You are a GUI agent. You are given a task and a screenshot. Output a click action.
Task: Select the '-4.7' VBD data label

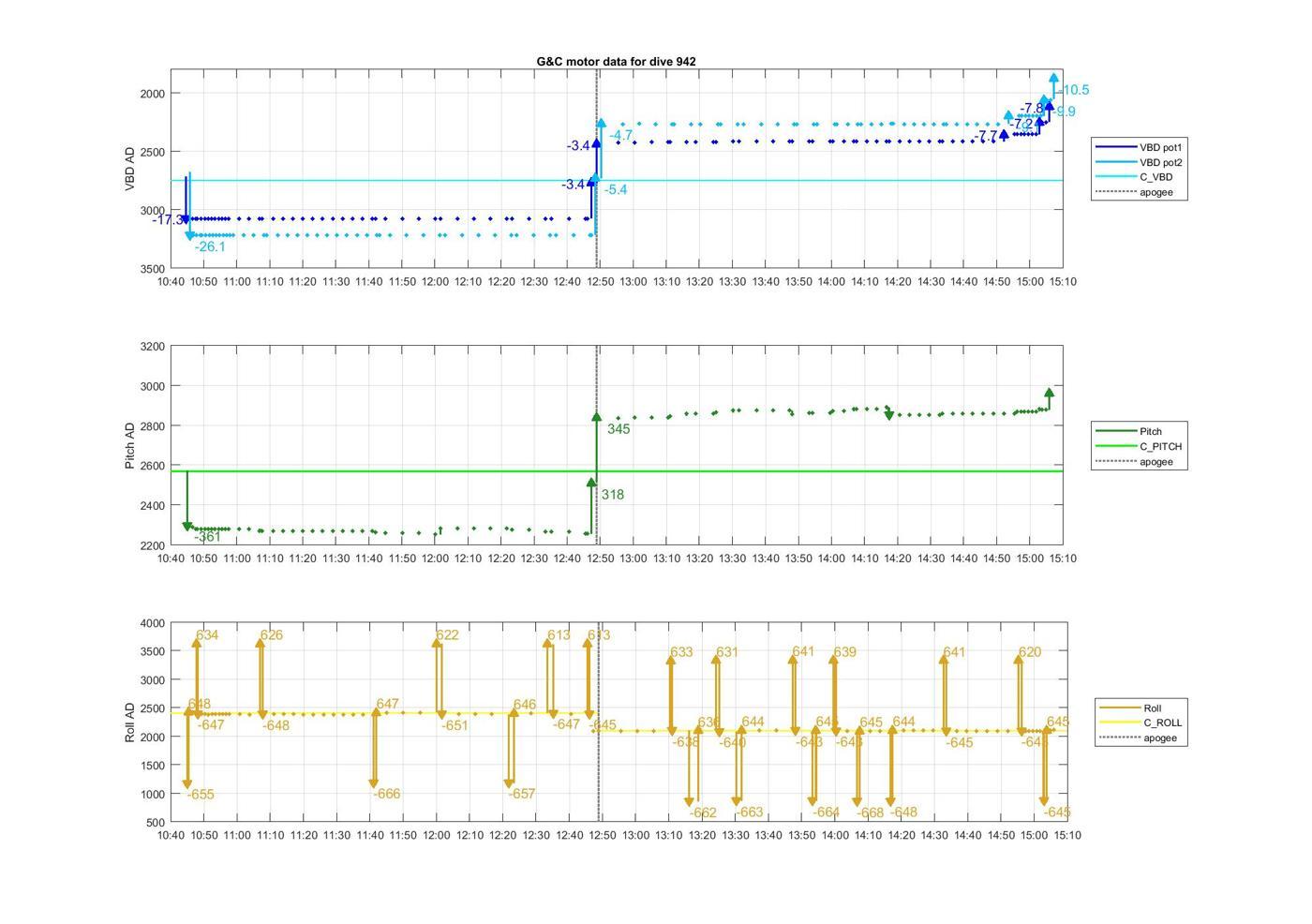pyautogui.click(x=621, y=136)
